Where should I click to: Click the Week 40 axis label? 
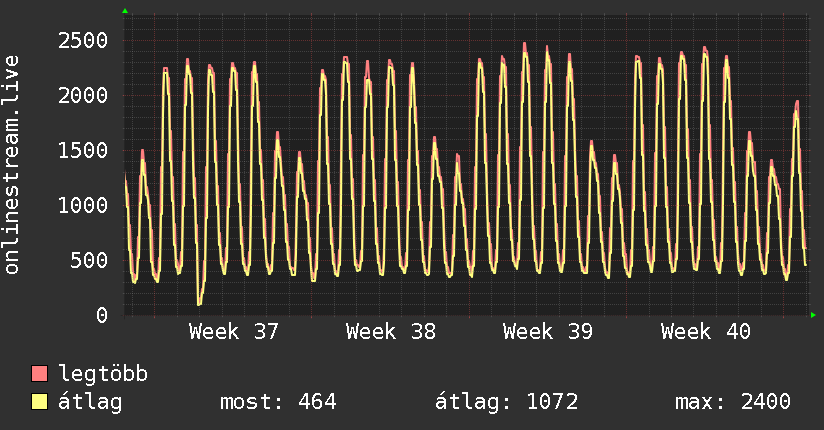click(x=705, y=332)
